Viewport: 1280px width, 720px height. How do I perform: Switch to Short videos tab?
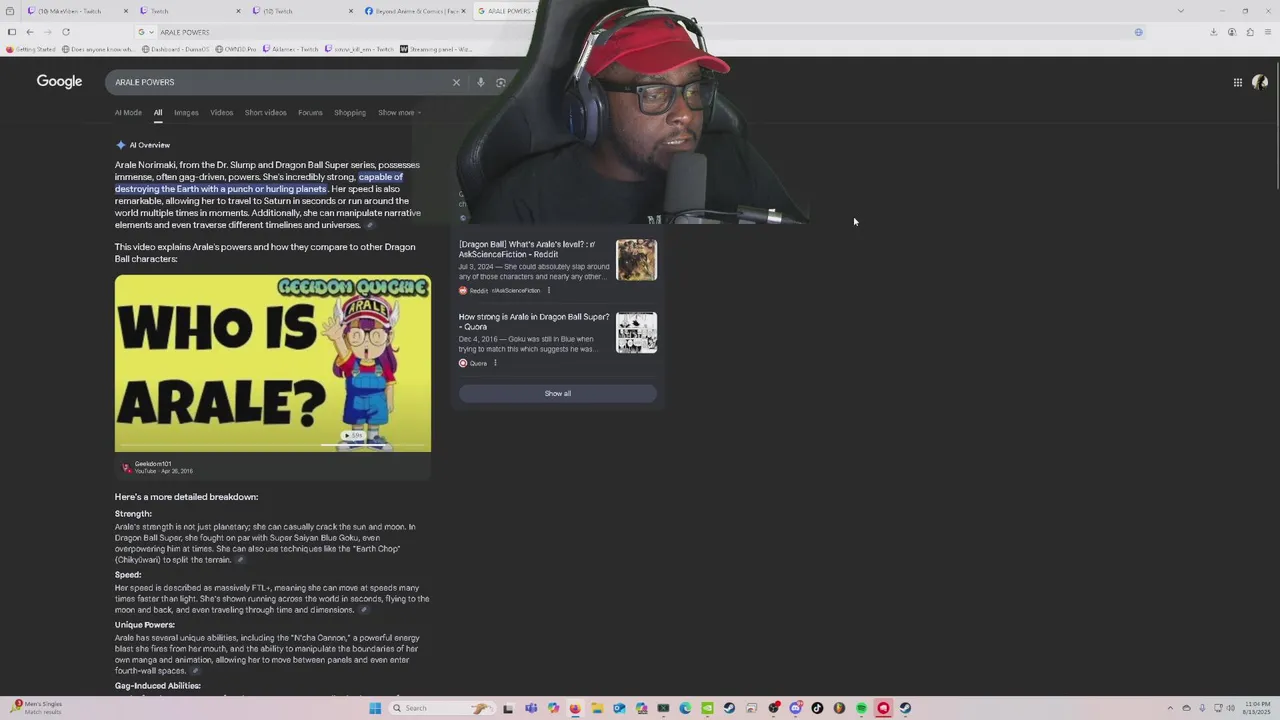point(265,112)
